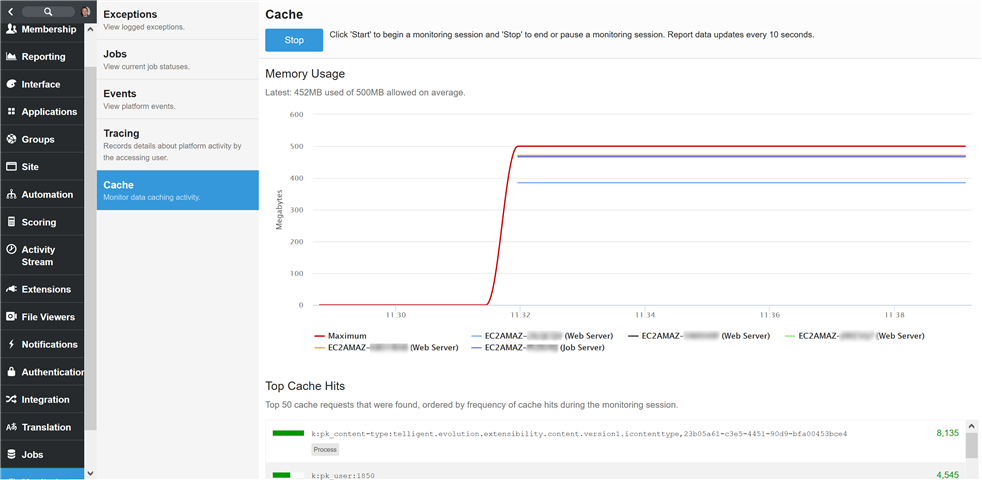Toggle the green Web Server legend entry
The height and width of the screenshot is (480, 982).
pos(855,336)
